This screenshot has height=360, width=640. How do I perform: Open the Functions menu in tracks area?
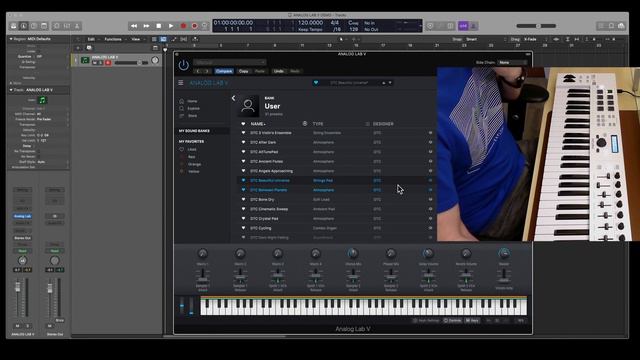point(113,39)
